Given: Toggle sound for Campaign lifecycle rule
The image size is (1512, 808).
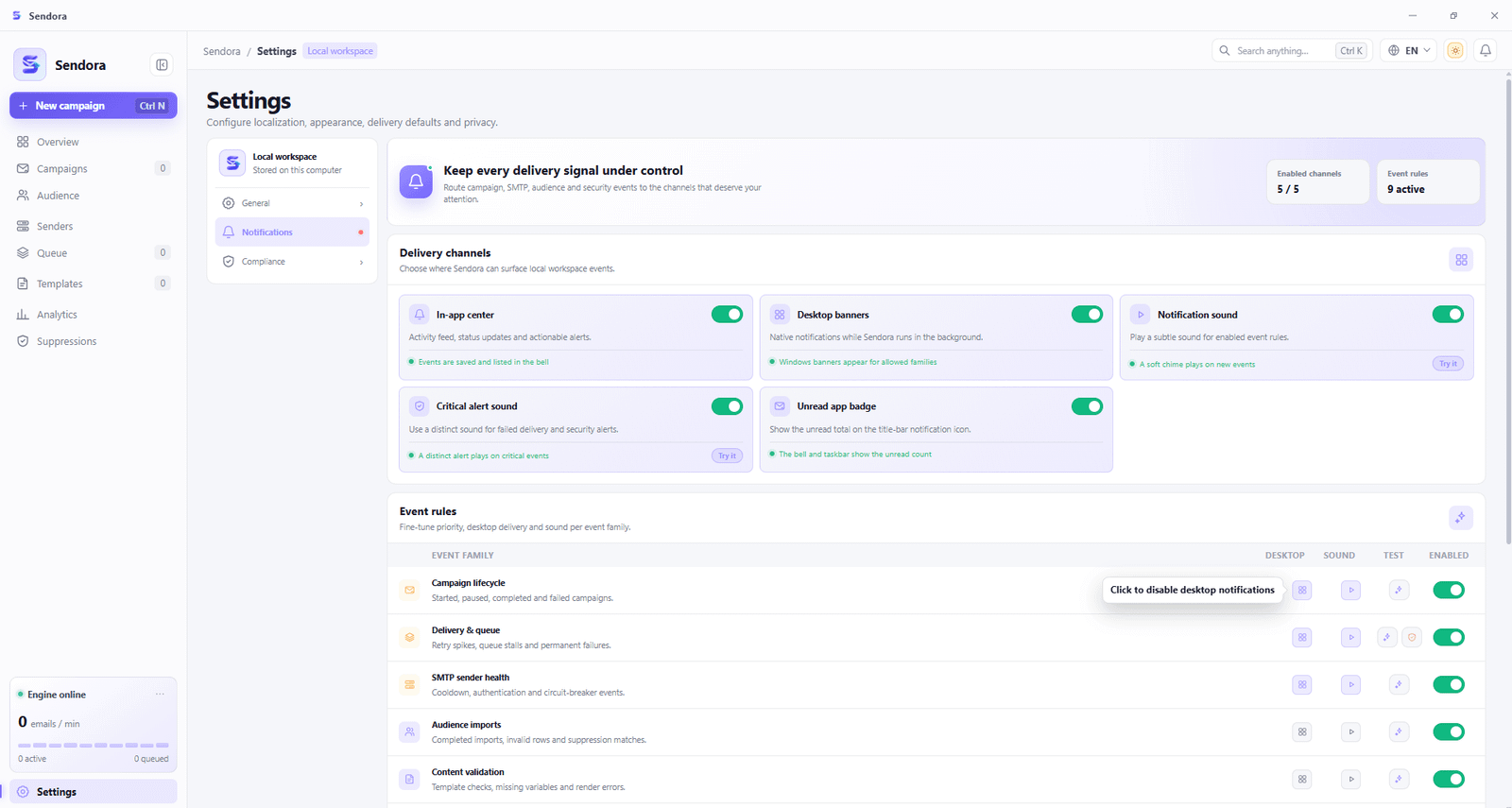Looking at the screenshot, I should (x=1351, y=590).
